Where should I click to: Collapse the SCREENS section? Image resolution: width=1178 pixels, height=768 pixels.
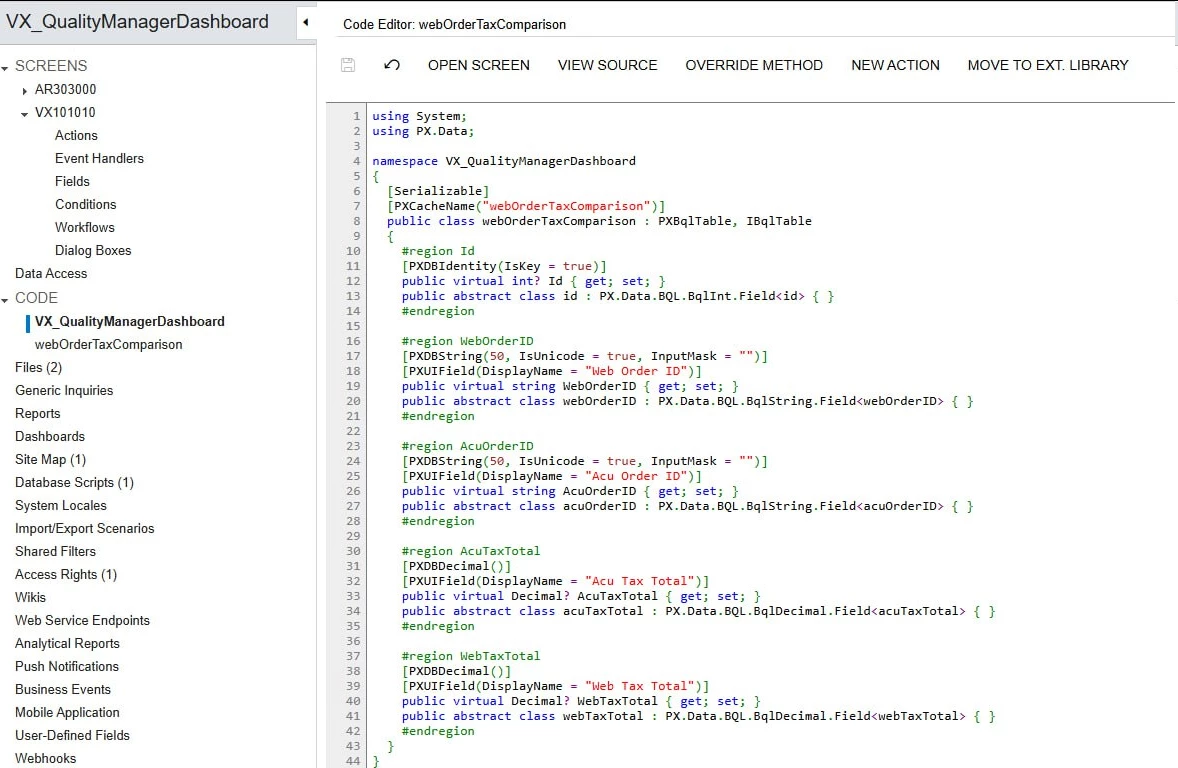click(8, 65)
